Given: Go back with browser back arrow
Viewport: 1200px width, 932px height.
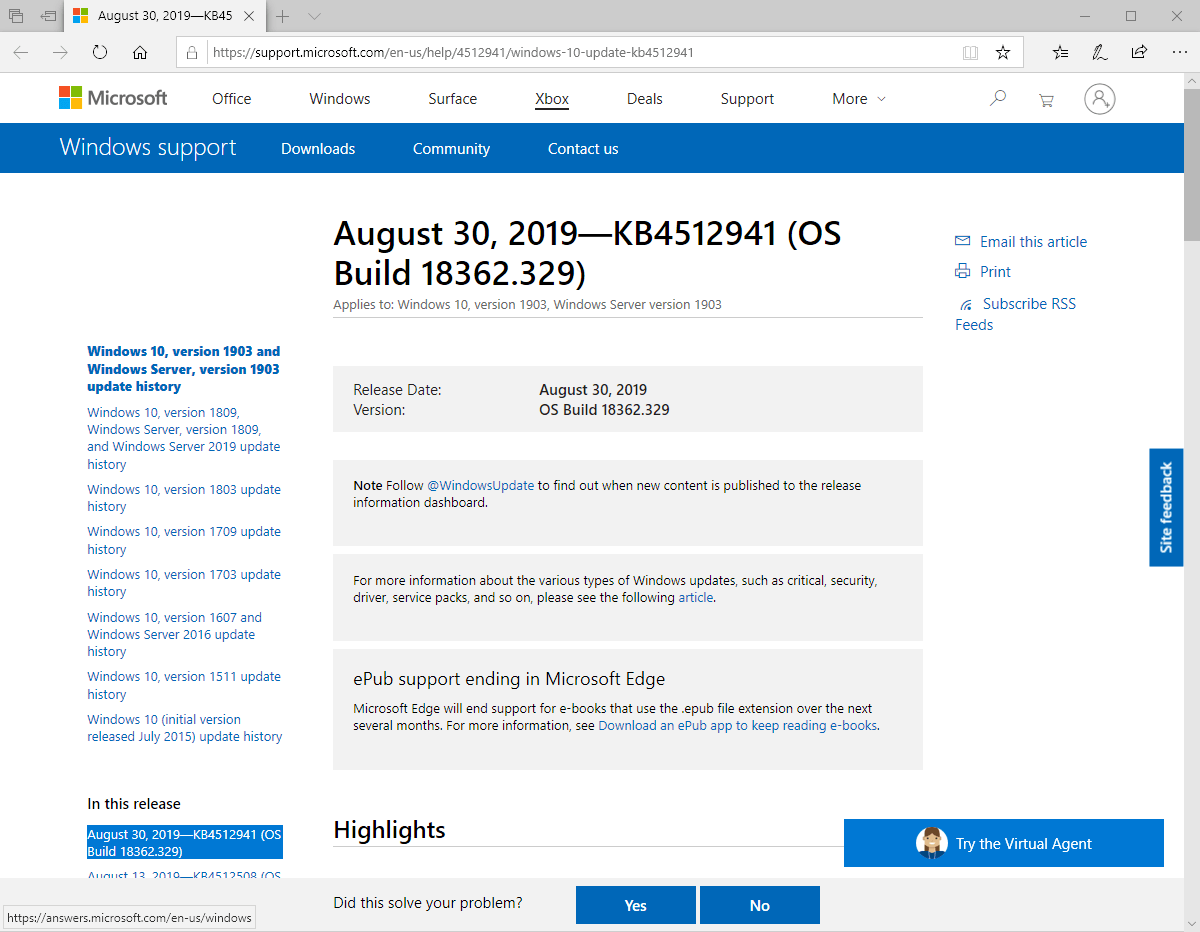Looking at the screenshot, I should coord(21,53).
